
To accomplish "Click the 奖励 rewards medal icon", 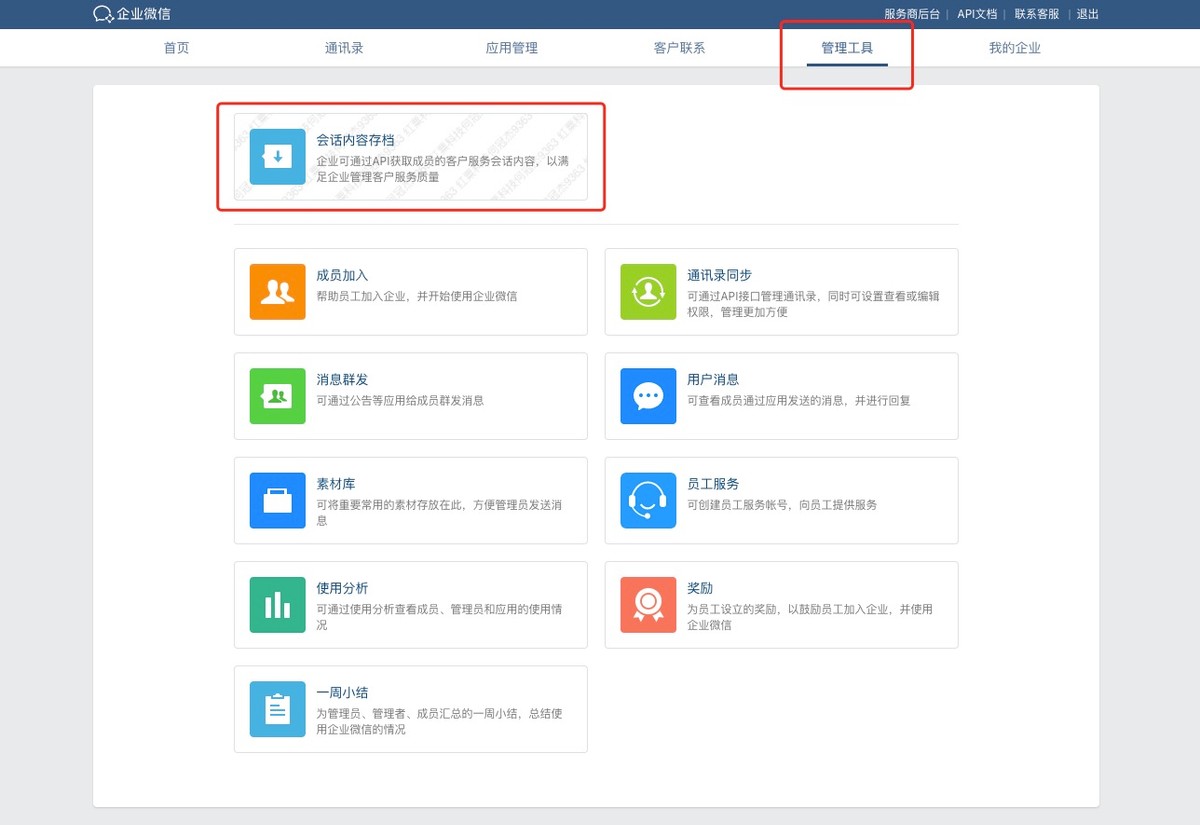I will 648,605.
